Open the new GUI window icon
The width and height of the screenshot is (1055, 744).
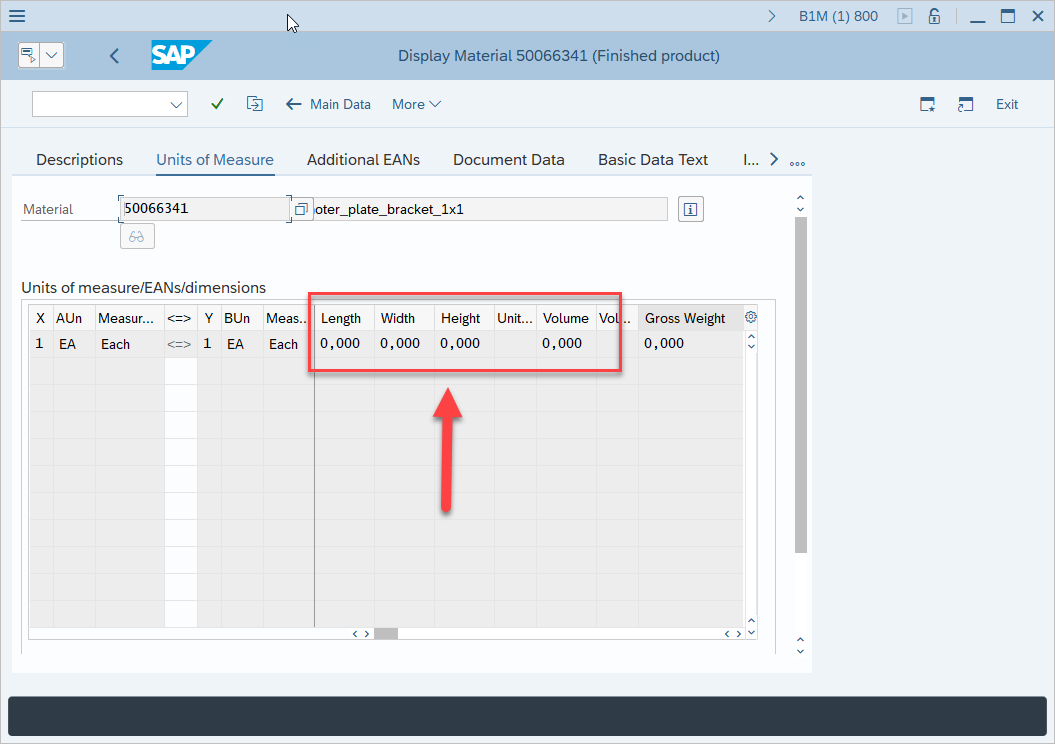[x=927, y=104]
